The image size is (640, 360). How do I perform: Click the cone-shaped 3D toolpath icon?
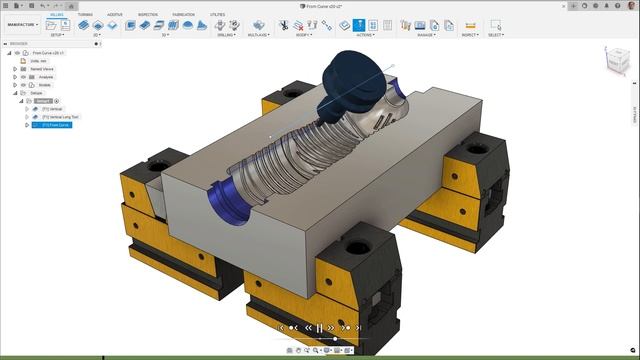202,25
